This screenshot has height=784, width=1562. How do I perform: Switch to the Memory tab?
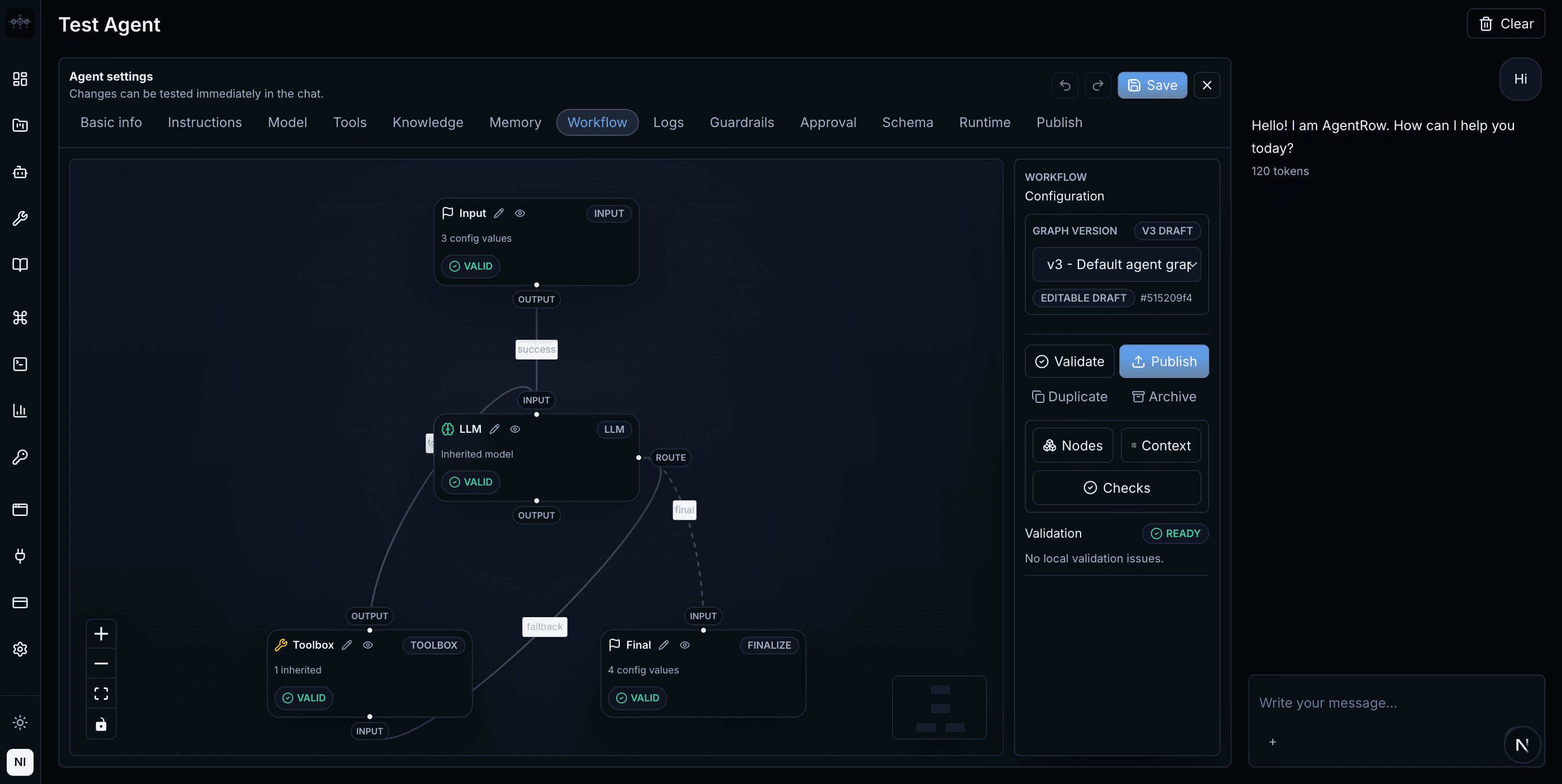click(x=516, y=122)
